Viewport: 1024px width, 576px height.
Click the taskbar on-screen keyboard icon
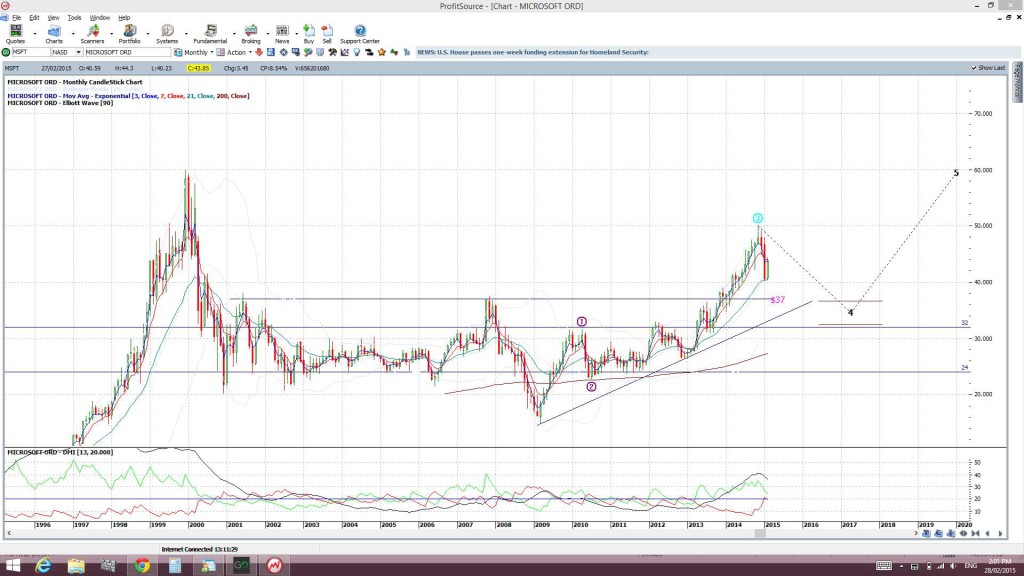click(x=884, y=566)
